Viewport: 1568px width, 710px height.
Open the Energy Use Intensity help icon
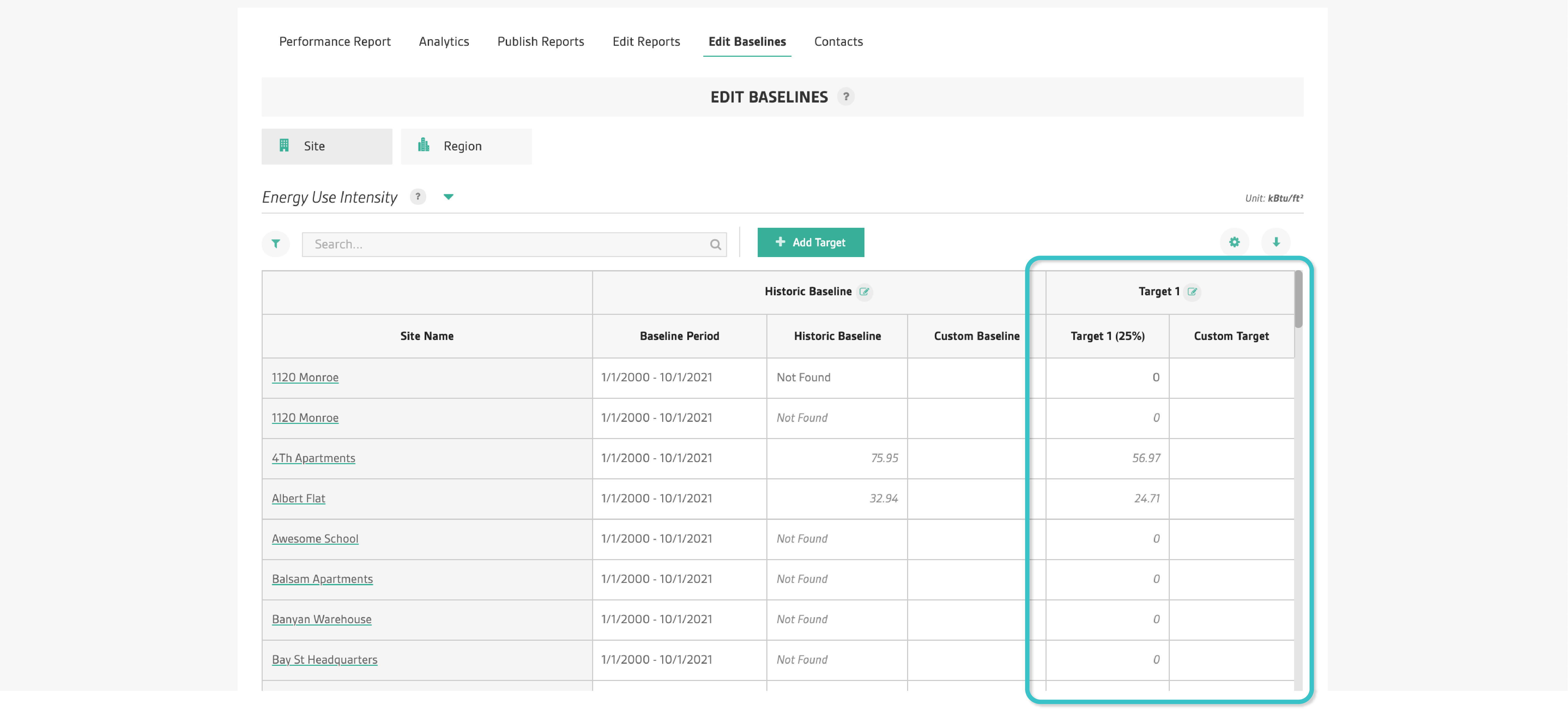click(x=418, y=196)
